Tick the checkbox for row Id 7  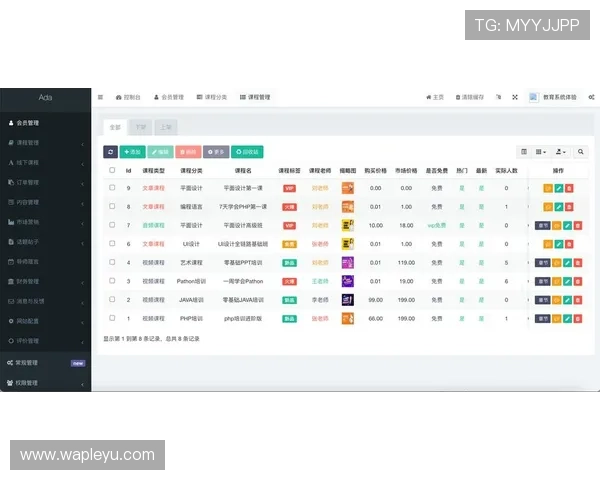(112, 225)
